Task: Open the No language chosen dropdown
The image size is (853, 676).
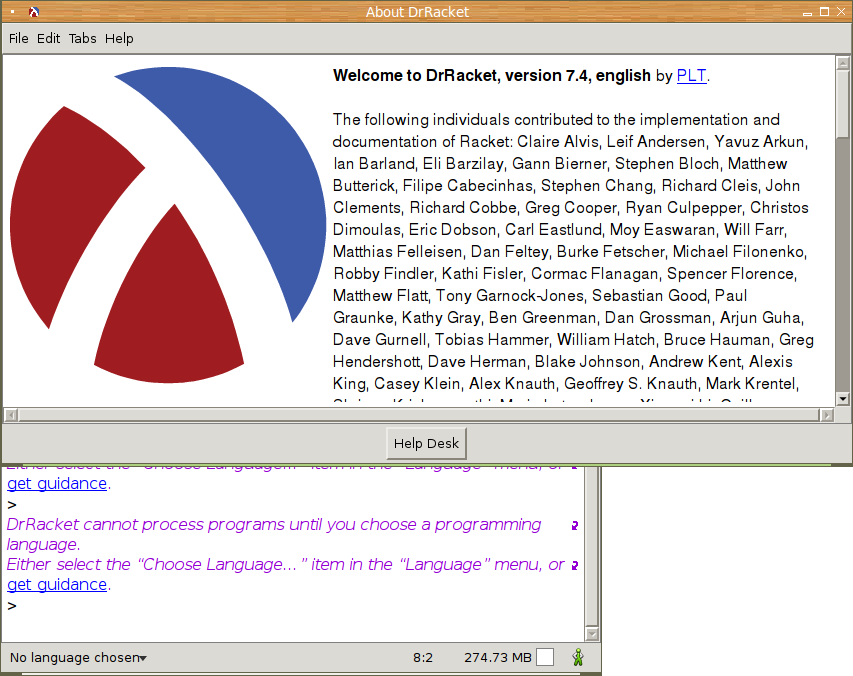Action: tap(78, 658)
